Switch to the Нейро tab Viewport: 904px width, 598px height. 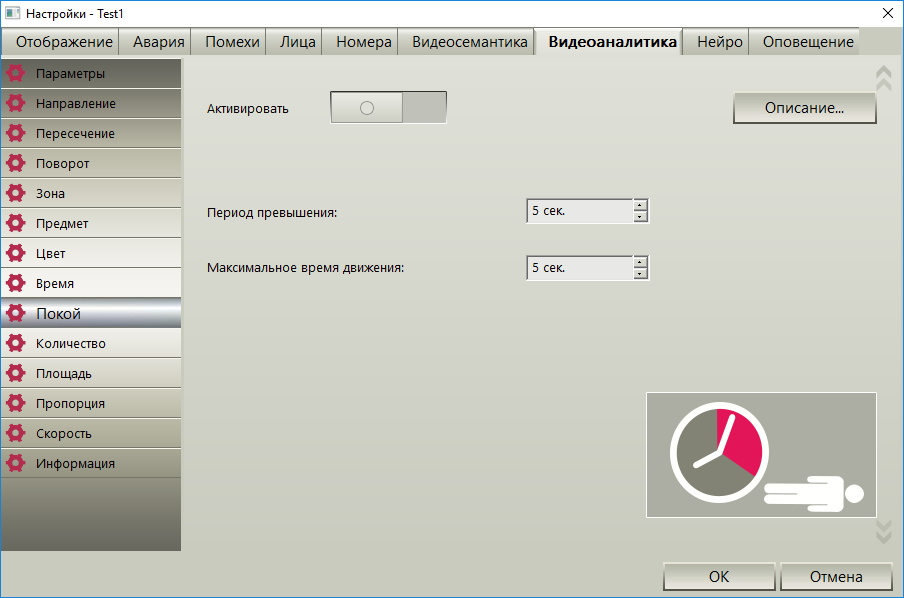[719, 42]
